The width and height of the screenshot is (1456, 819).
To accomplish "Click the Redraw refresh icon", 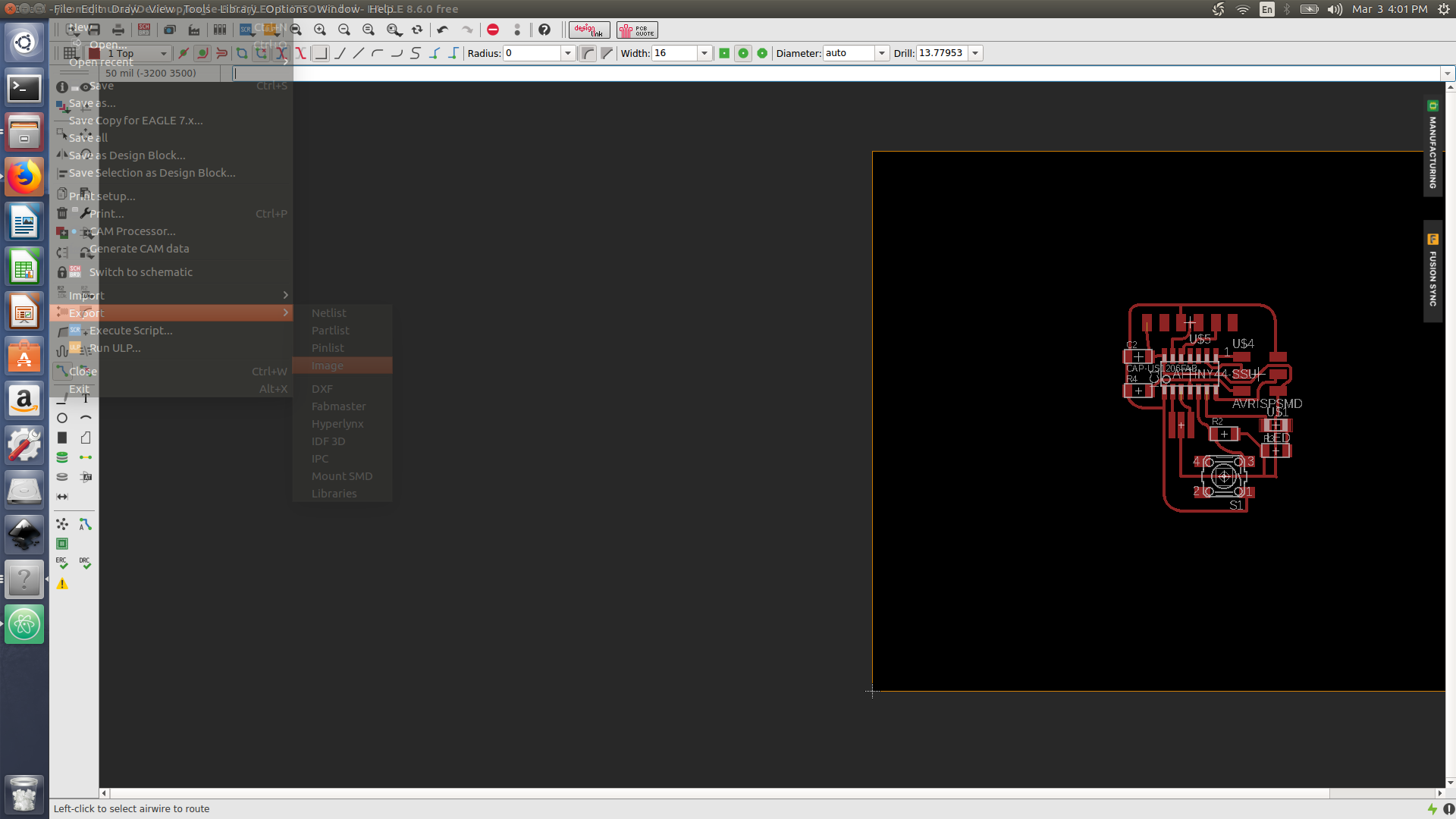I will (417, 30).
